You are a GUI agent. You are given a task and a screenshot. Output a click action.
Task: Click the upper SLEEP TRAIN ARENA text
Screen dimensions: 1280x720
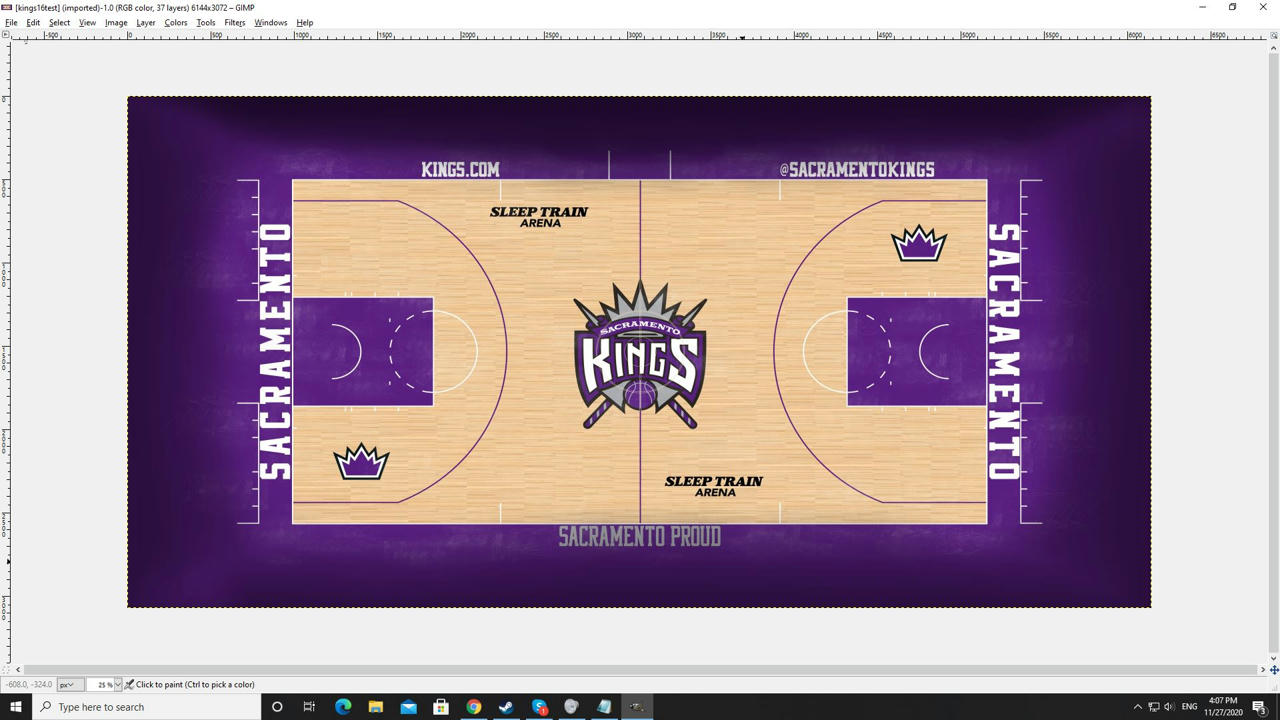click(x=539, y=217)
